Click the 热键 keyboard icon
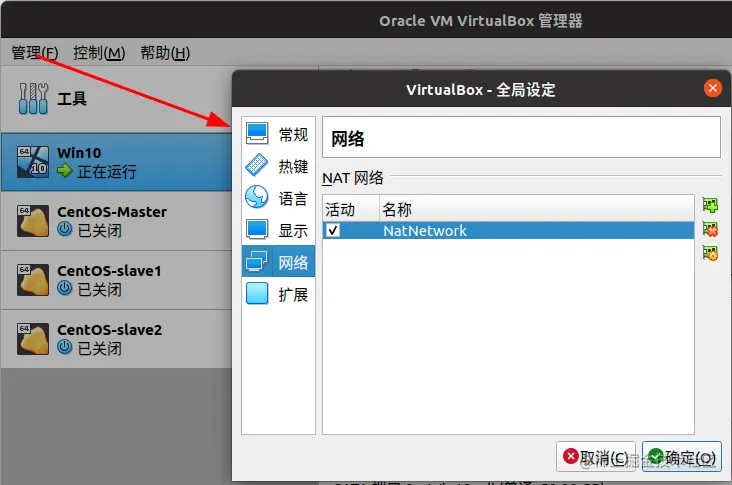The image size is (732, 485). tap(257, 165)
